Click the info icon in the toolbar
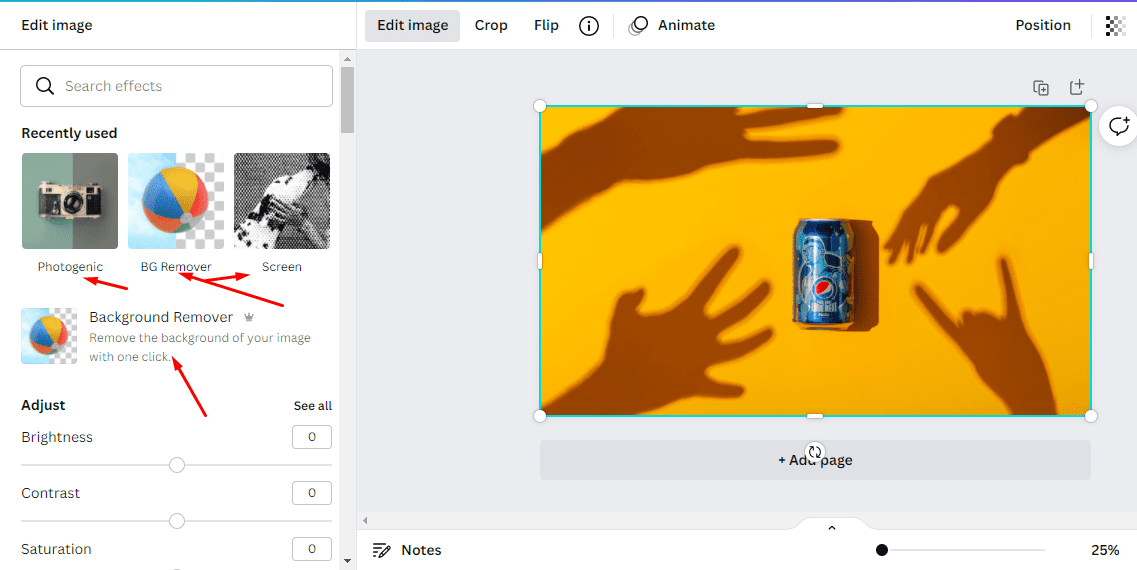Viewport: 1137px width, 570px height. (x=589, y=26)
